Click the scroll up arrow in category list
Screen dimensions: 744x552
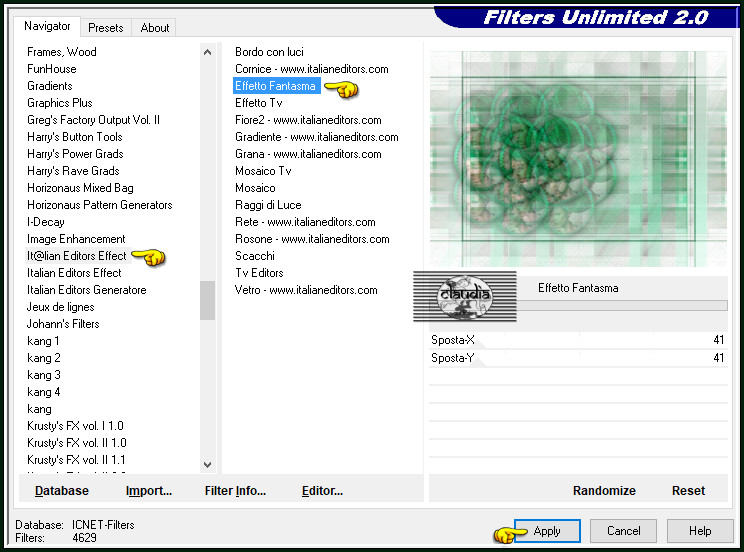207,52
